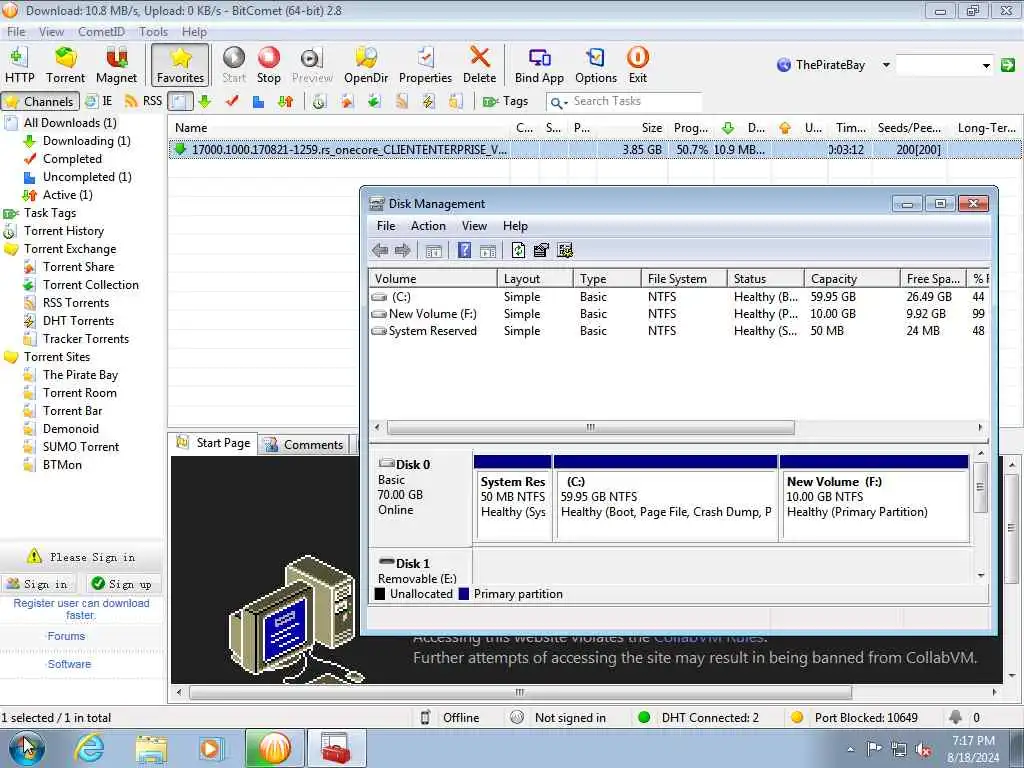The width and height of the screenshot is (1024, 768).
Task: Filter tasks by active up-down arrows icon
Action: pos(285,101)
